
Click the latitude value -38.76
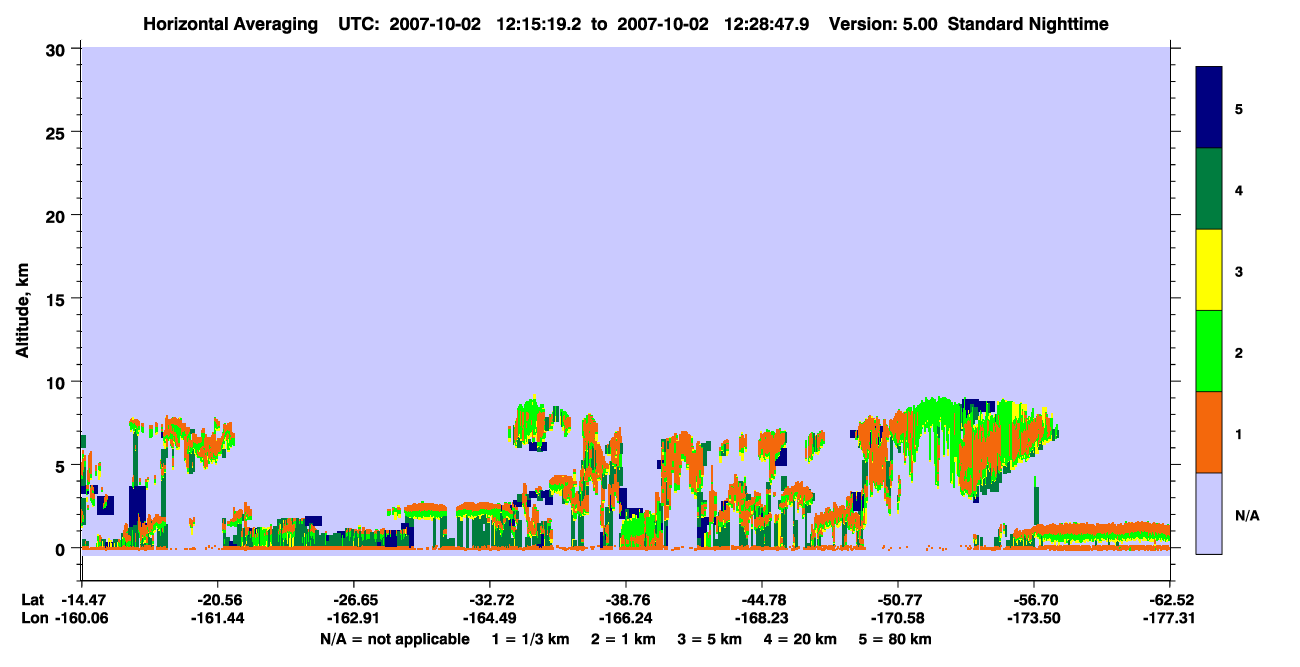pos(625,600)
